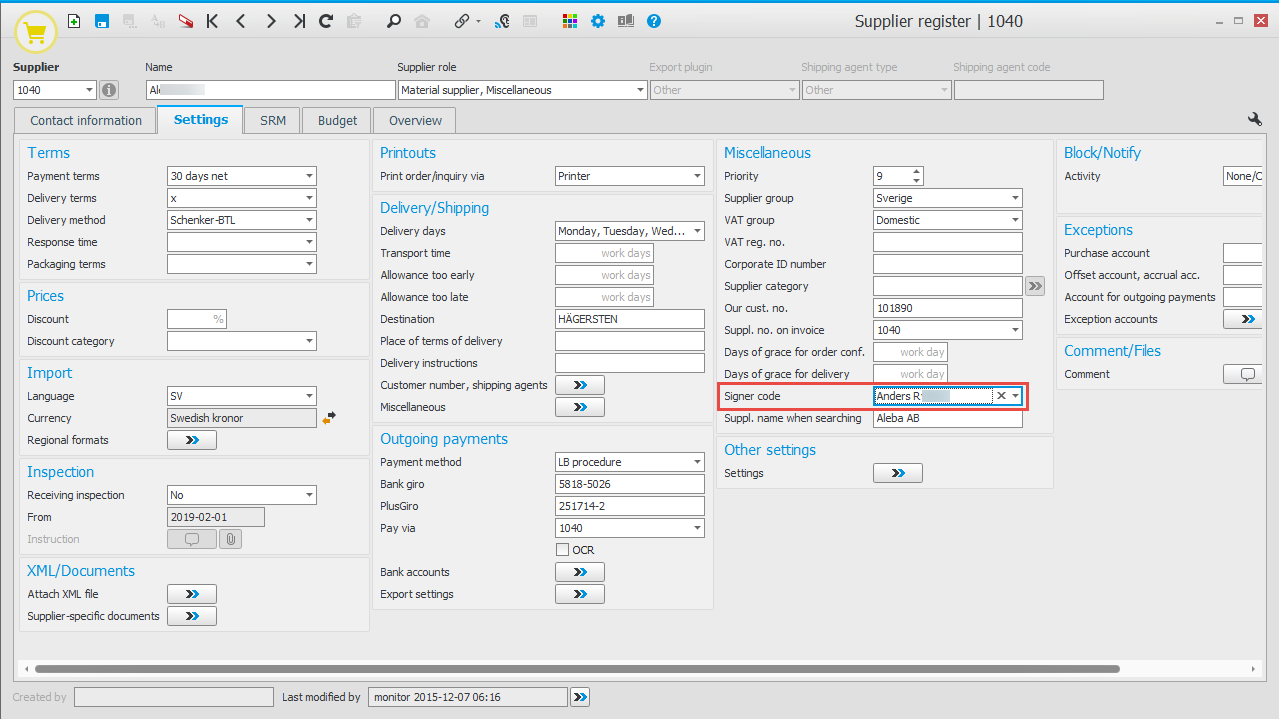The width and height of the screenshot is (1279, 719).
Task: Open the Delivery method dropdown
Action: [x=309, y=220]
